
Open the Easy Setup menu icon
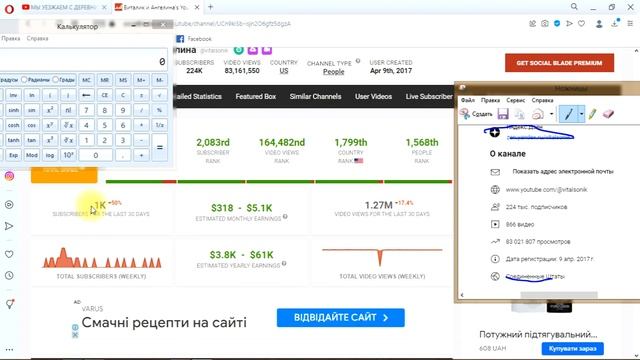coord(630,24)
